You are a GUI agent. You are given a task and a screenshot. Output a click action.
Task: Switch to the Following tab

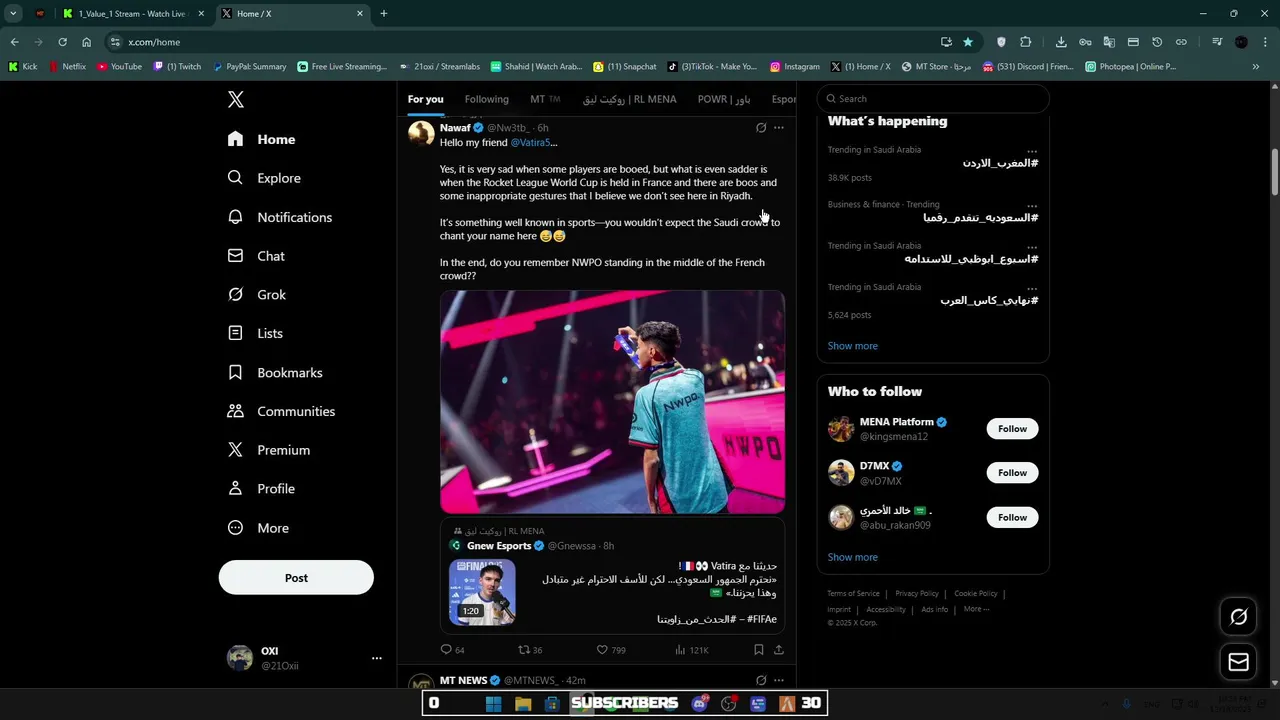pyautogui.click(x=487, y=99)
